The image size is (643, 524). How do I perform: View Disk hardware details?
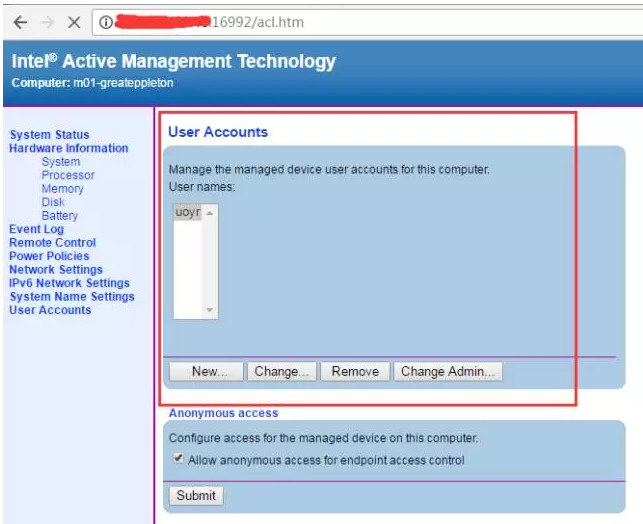coord(53,202)
